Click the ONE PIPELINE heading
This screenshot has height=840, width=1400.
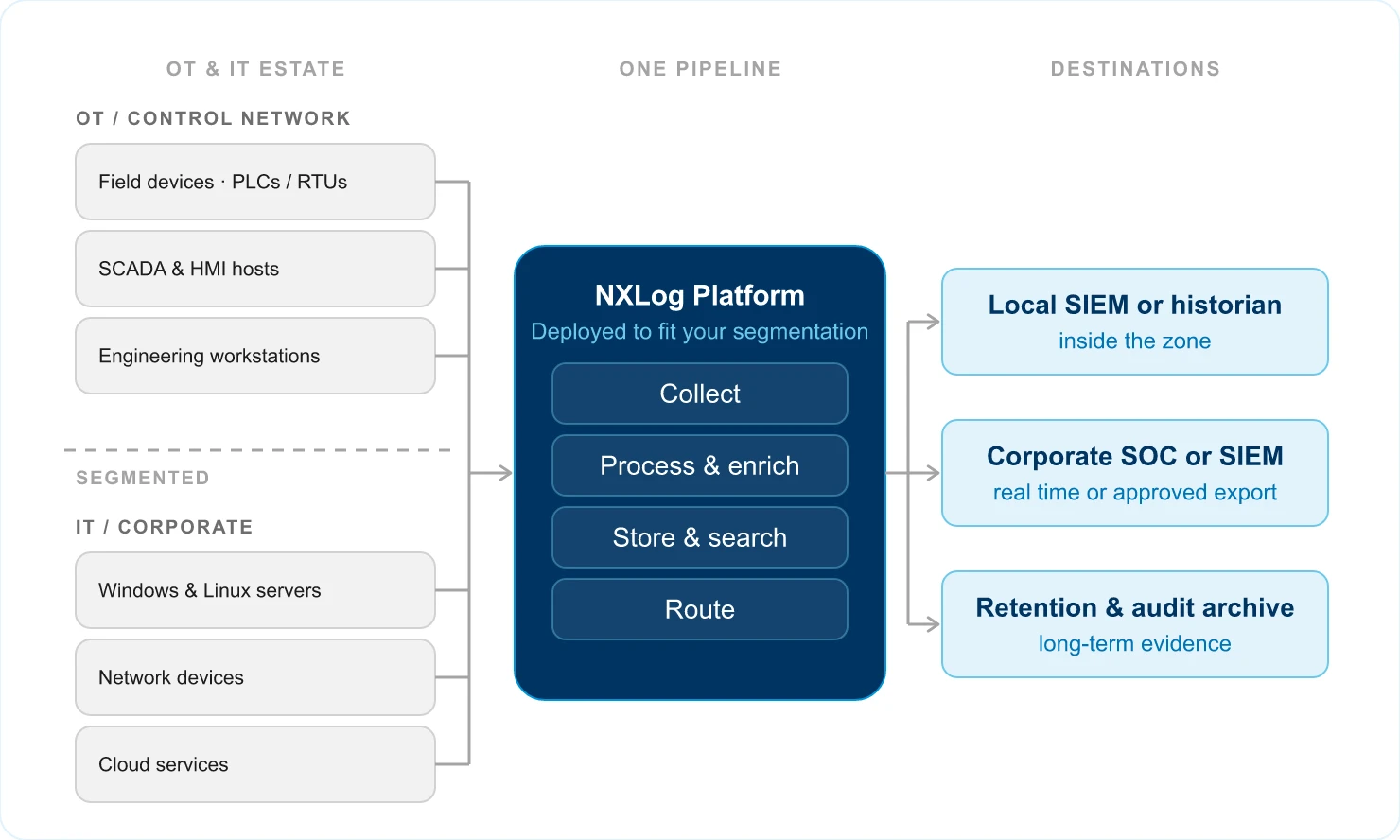click(x=700, y=69)
